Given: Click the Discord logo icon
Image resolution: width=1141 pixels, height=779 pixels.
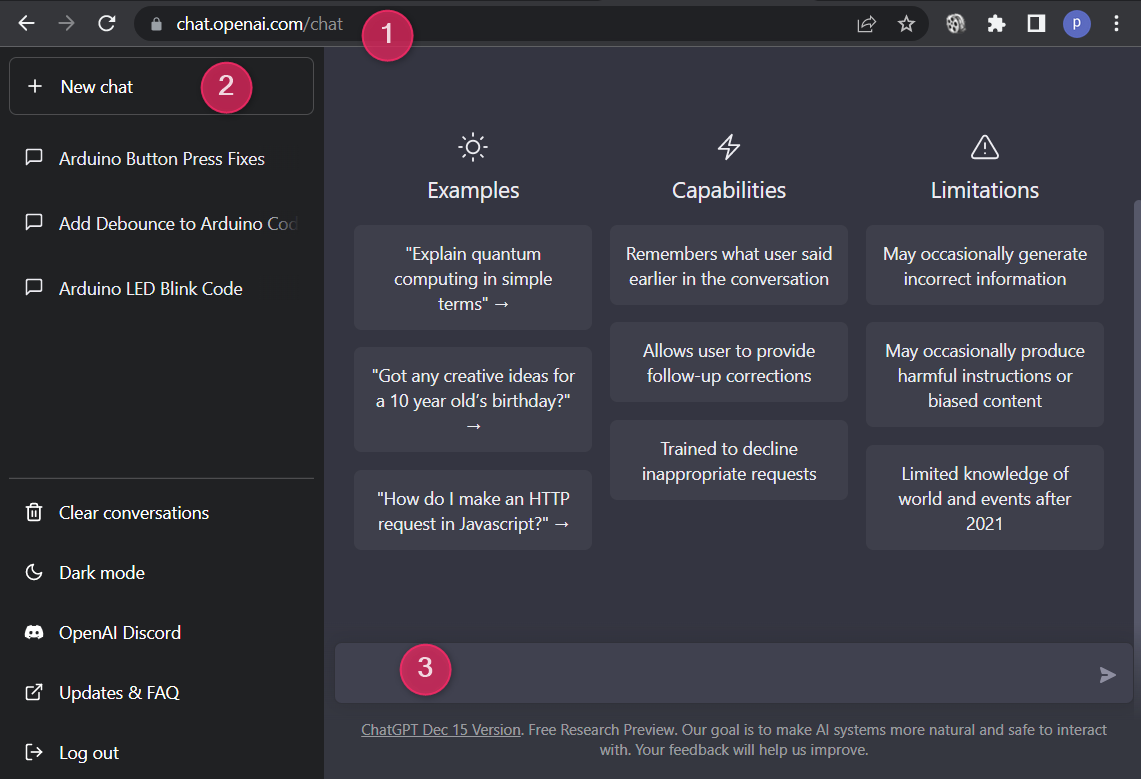Looking at the screenshot, I should pos(33,633).
